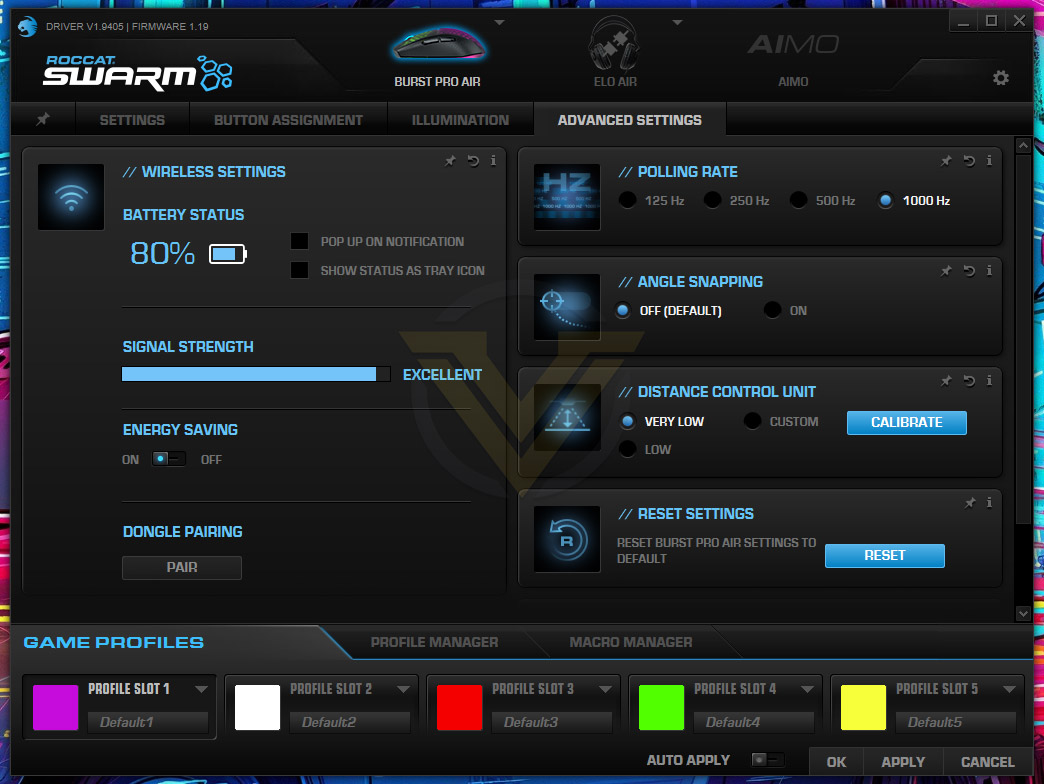The image size is (1044, 784).
Task: Pin the Wireless Settings panel
Action: [x=451, y=160]
